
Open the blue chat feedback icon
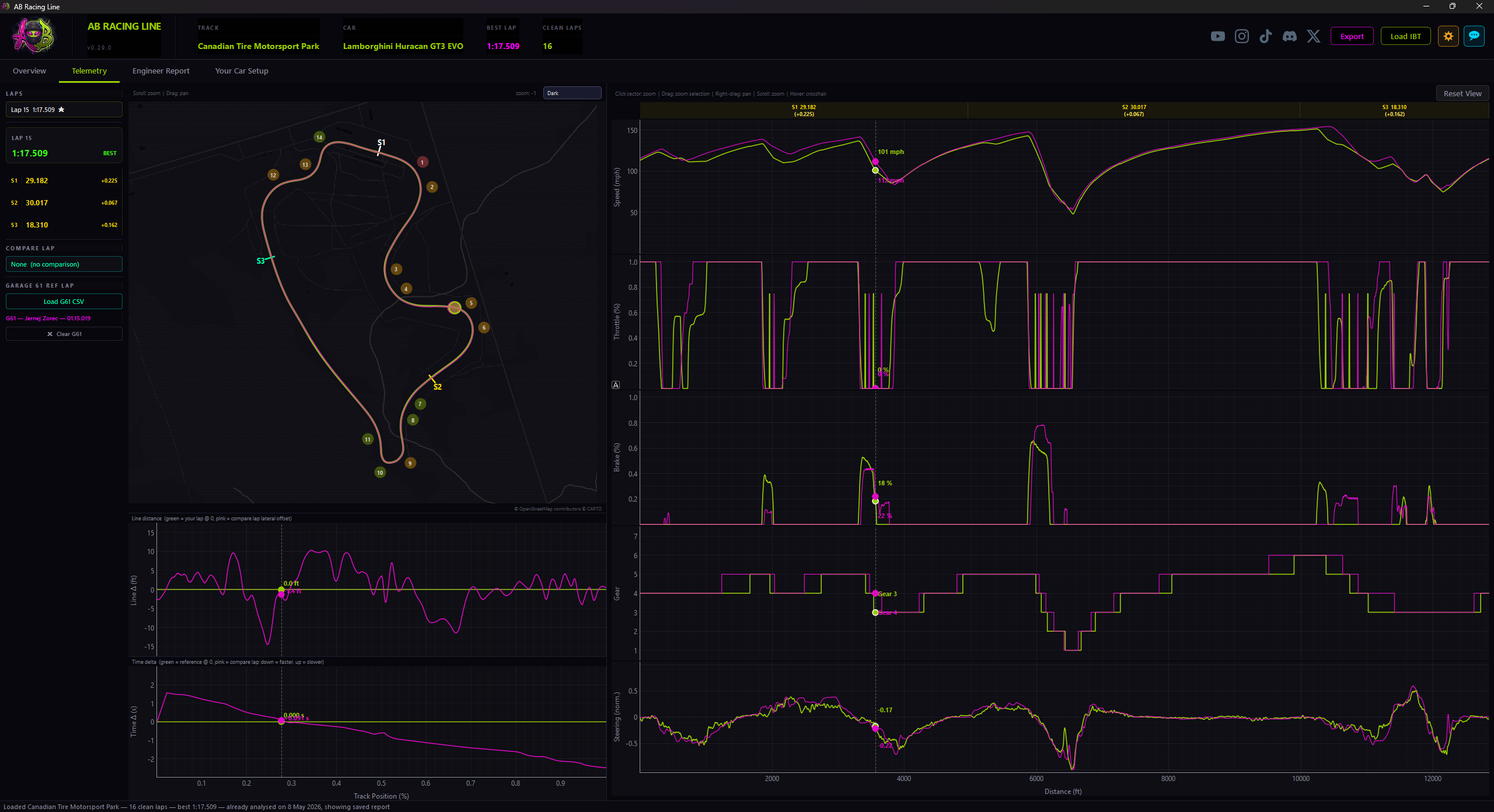pyautogui.click(x=1474, y=36)
